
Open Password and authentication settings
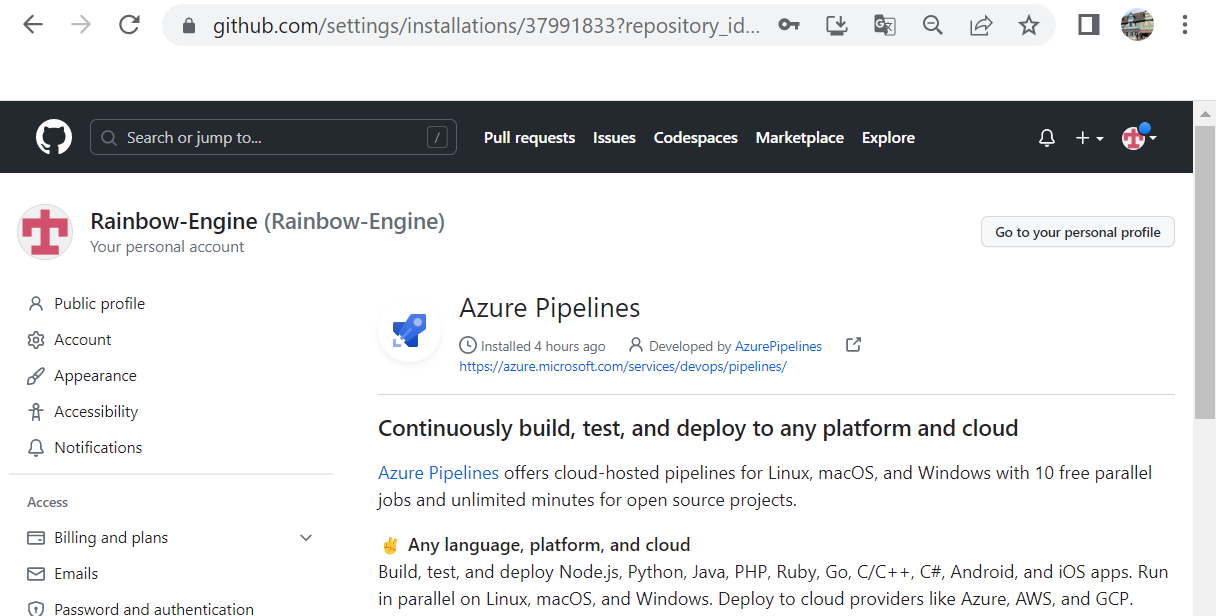coord(154,608)
